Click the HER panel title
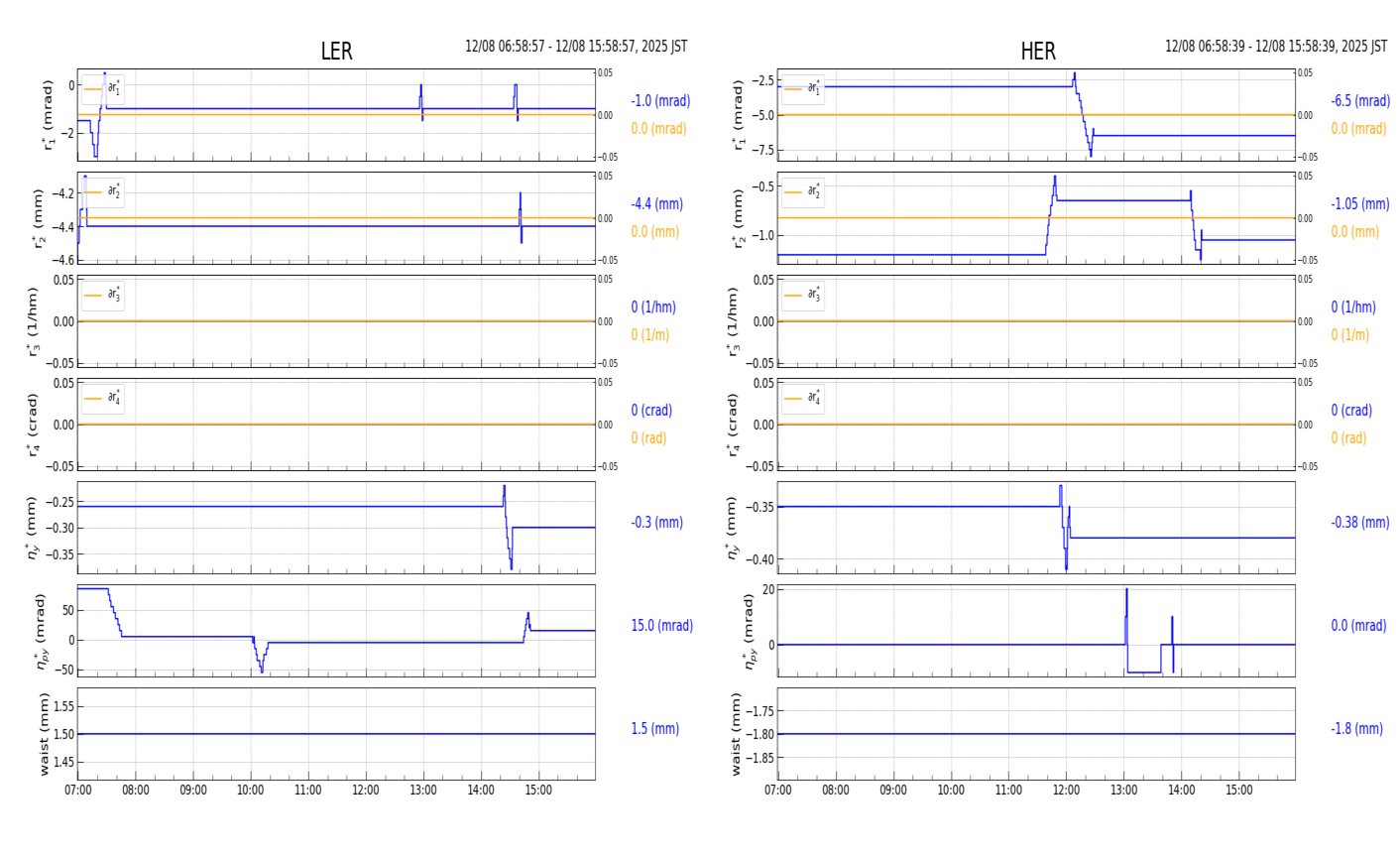Viewport: 1400px width, 857px height. [x=1038, y=52]
